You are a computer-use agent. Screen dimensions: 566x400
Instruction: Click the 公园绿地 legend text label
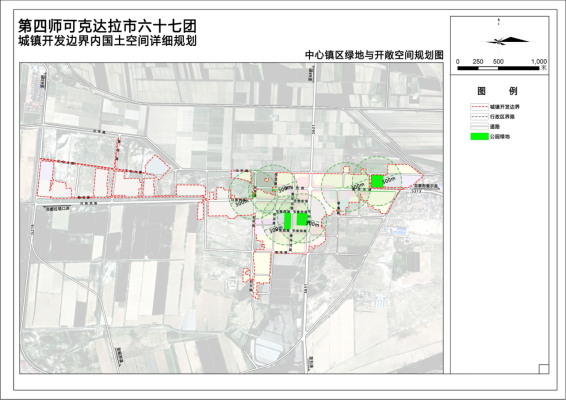(500, 136)
